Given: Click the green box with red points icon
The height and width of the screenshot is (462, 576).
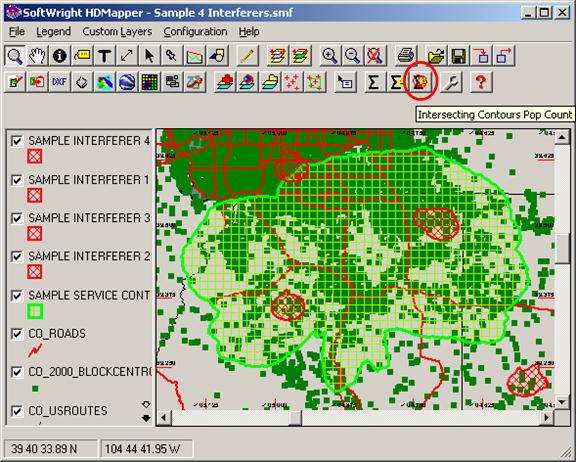Looking at the screenshot, I should coord(315,82).
